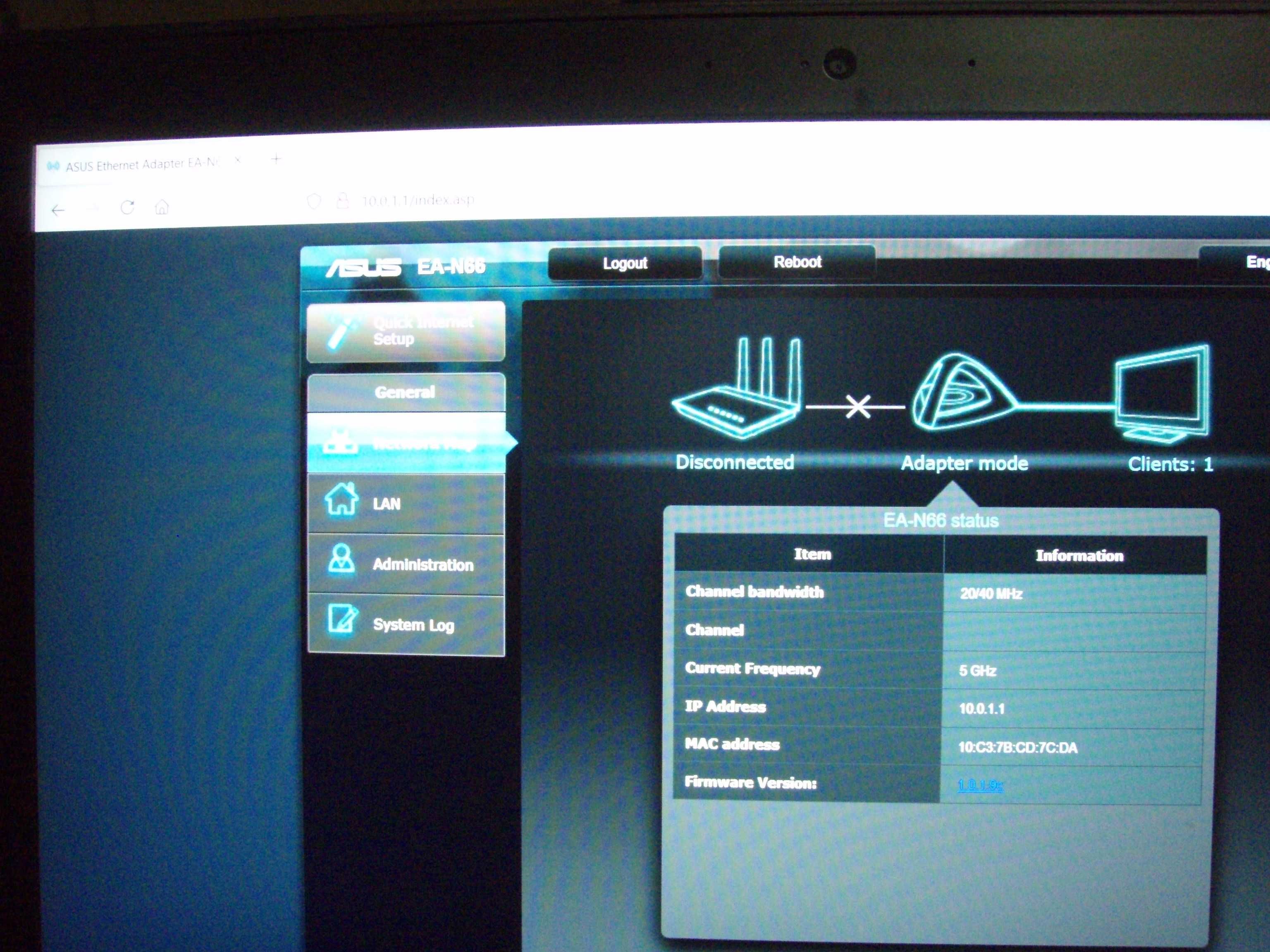1270x952 pixels.
Task: Click the X disconnected link marker
Action: [x=858, y=407]
